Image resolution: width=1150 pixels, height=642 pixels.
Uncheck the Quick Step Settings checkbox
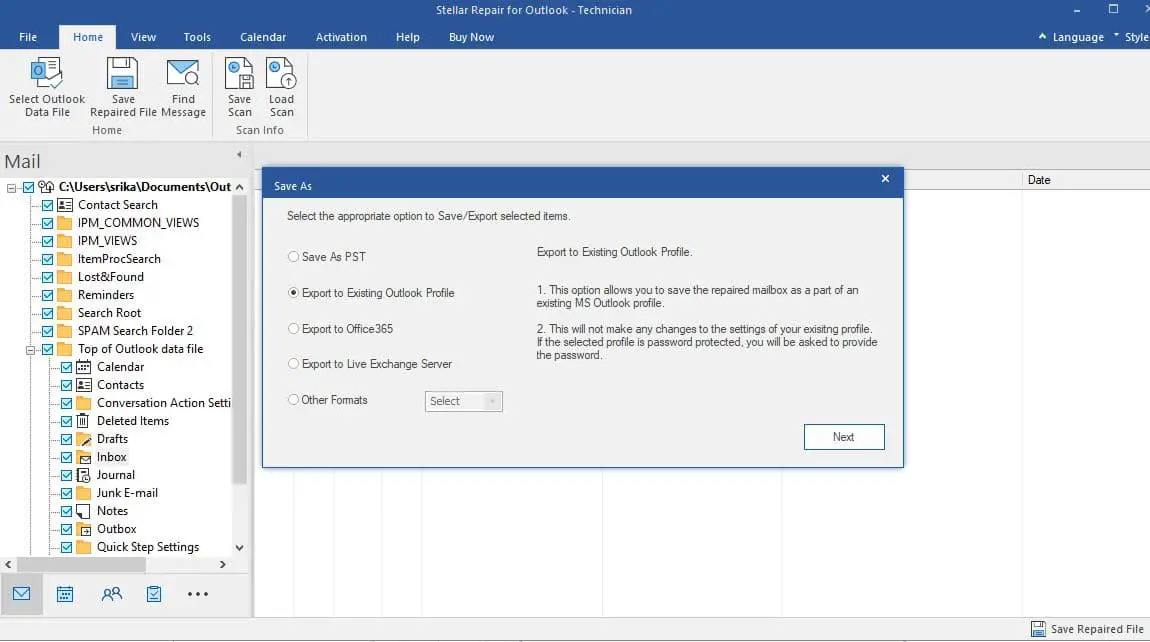click(67, 547)
